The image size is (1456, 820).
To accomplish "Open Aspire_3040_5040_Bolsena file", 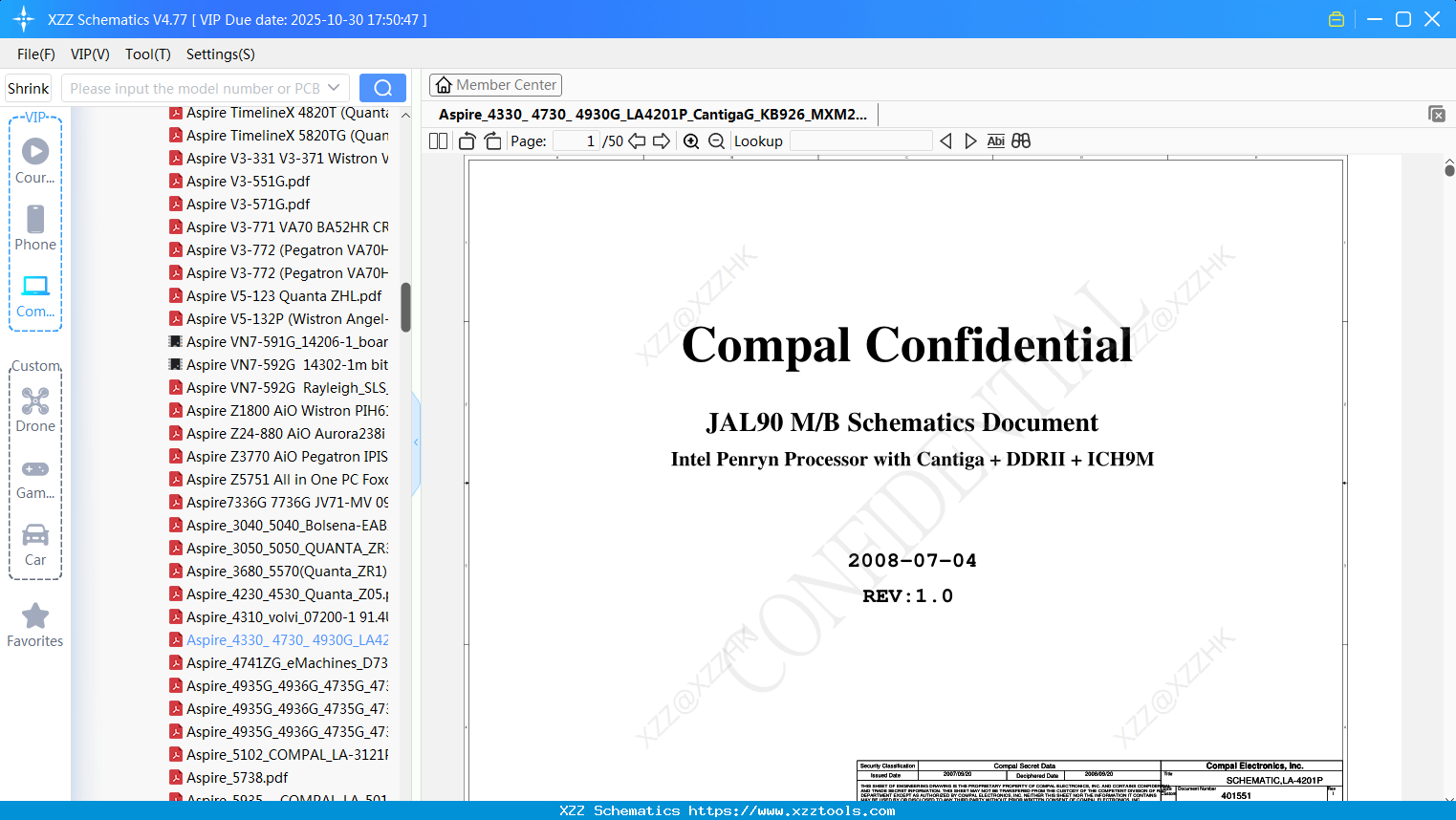I will [x=279, y=526].
